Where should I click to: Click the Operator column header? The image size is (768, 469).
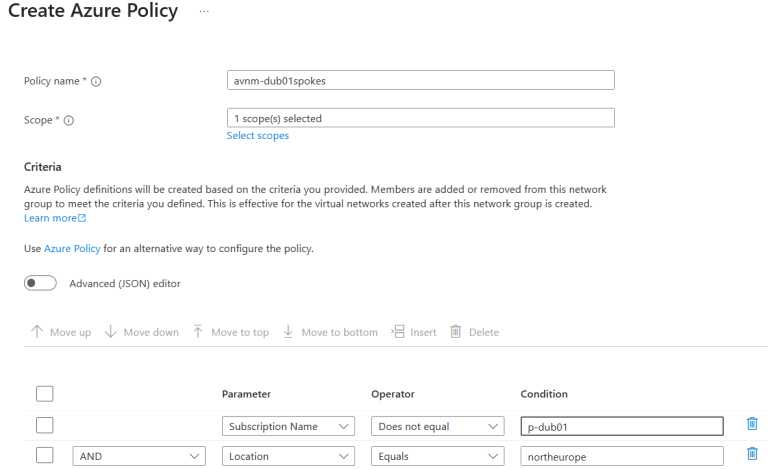(x=393, y=394)
